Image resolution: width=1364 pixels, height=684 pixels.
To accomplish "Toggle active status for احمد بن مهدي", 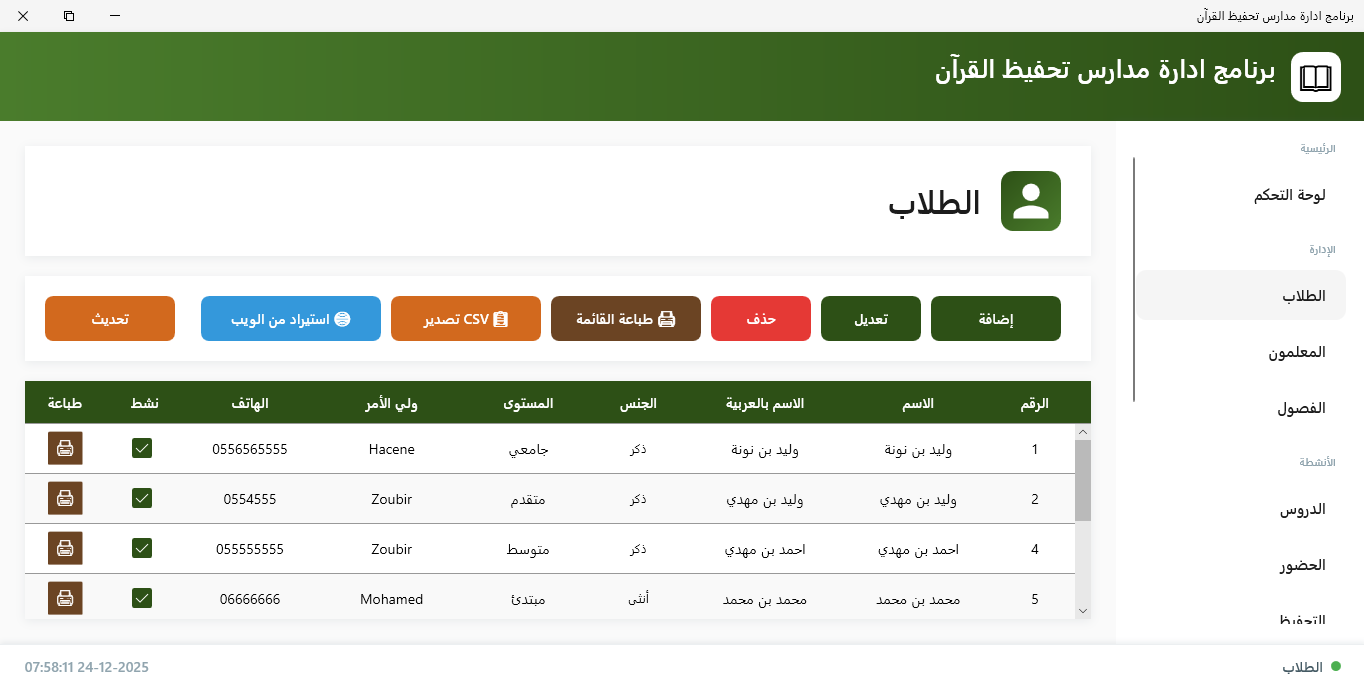I will [x=142, y=548].
